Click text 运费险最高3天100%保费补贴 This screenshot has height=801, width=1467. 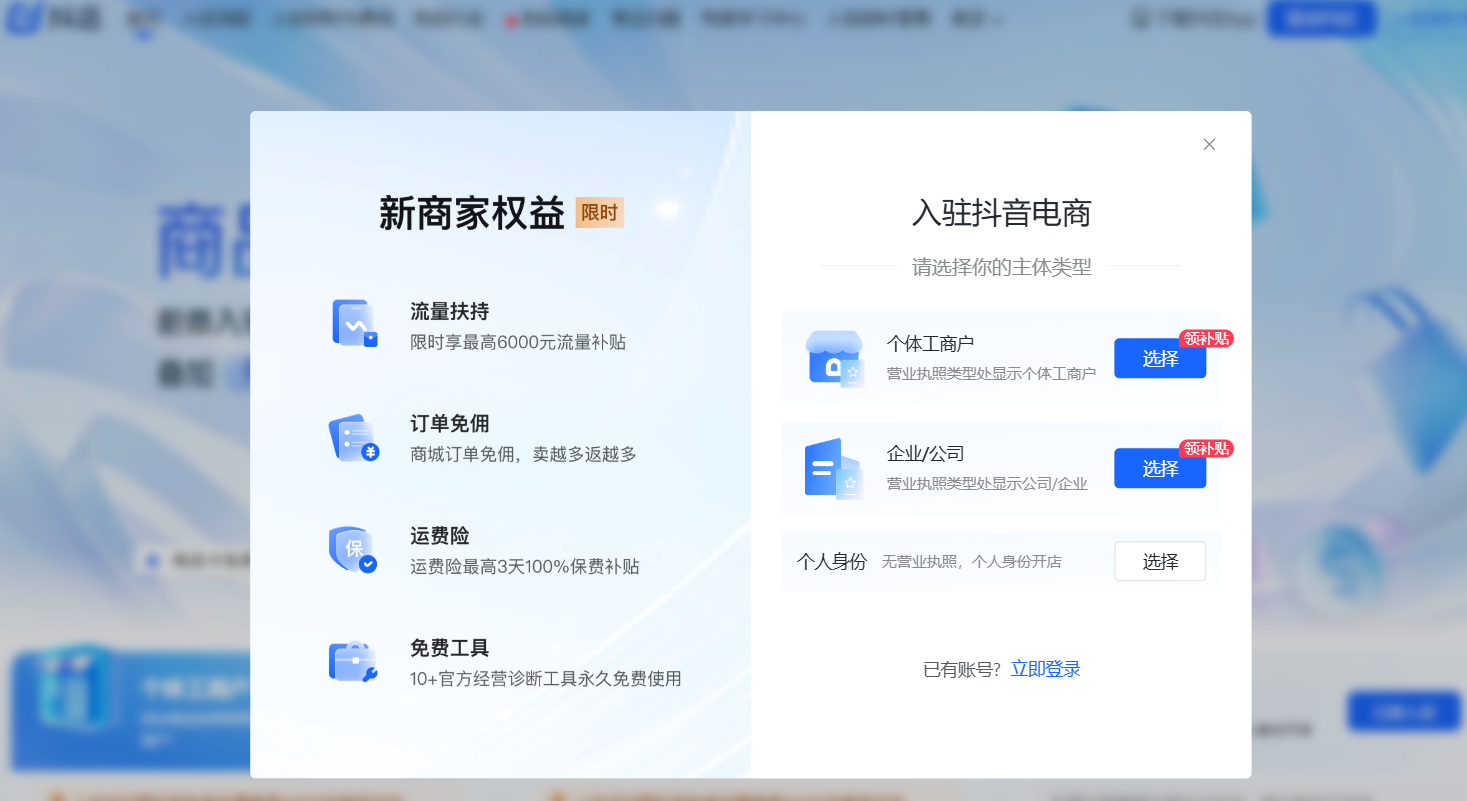pos(525,566)
